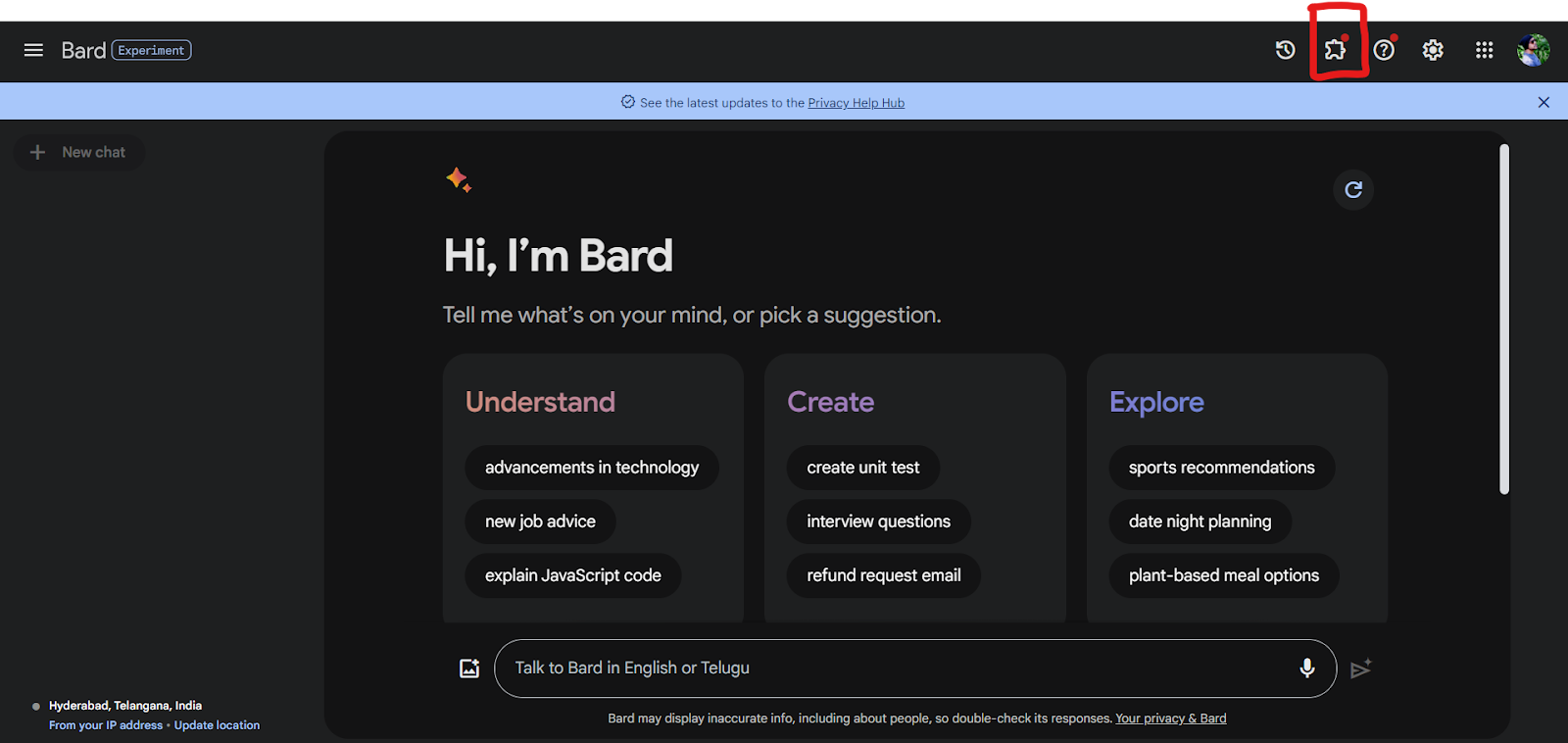Choose 'date night planning' suggestion
The width and height of the screenshot is (1568, 743).
point(1200,521)
